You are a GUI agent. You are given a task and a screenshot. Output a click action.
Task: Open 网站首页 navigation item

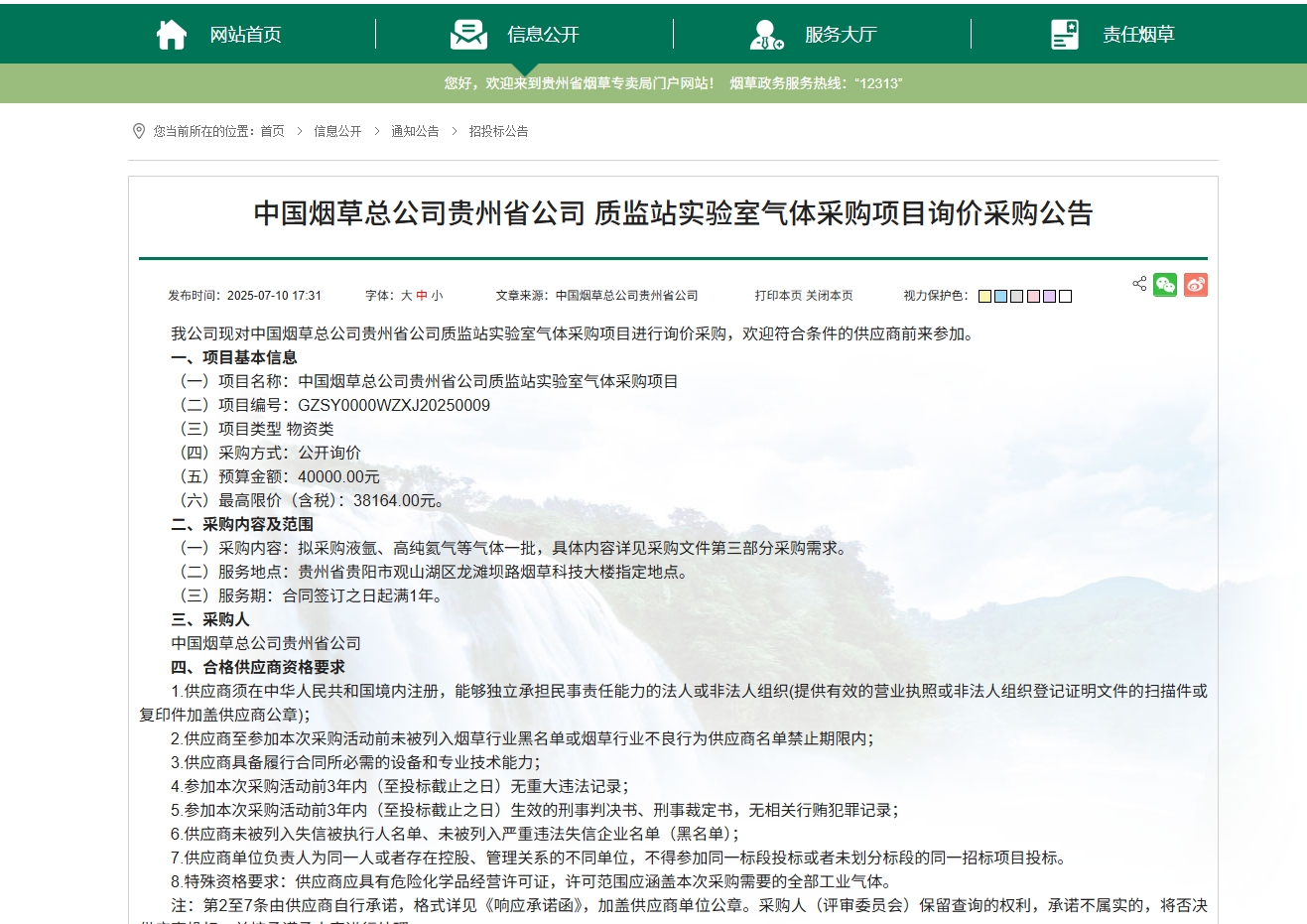245,35
